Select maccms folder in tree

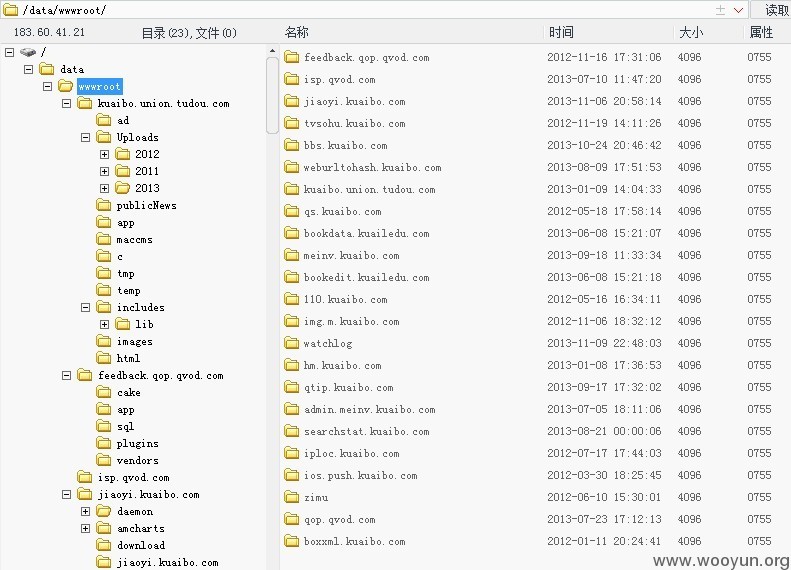pyautogui.click(x=134, y=240)
